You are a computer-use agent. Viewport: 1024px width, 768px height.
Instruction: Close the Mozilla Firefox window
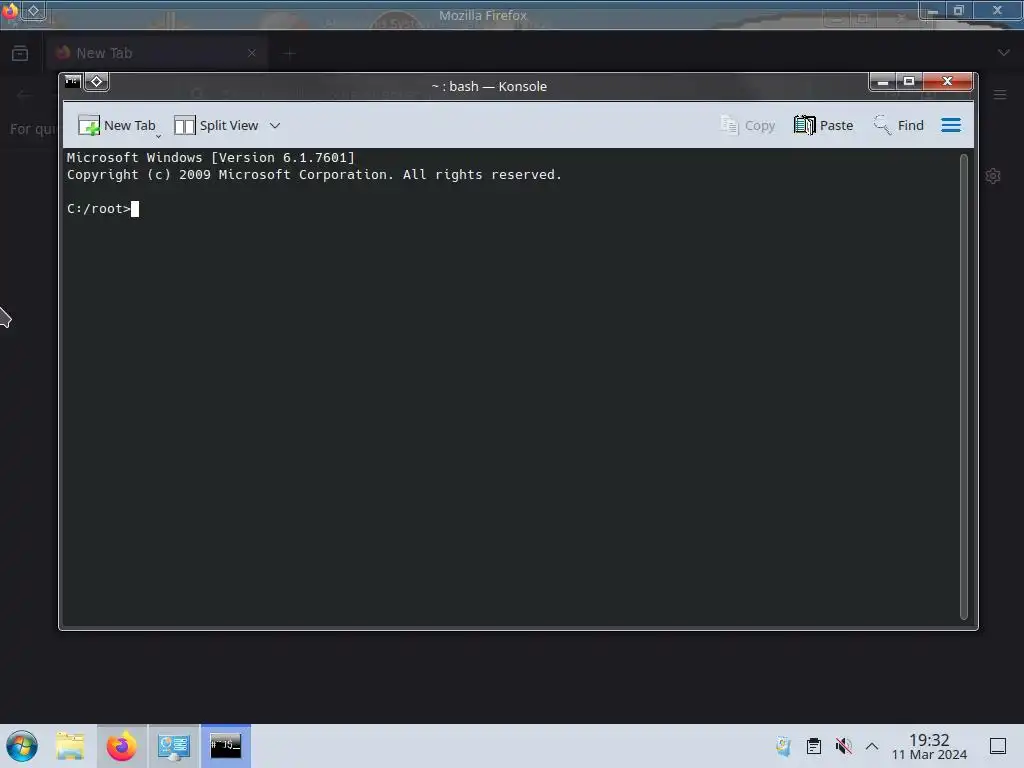[997, 10]
